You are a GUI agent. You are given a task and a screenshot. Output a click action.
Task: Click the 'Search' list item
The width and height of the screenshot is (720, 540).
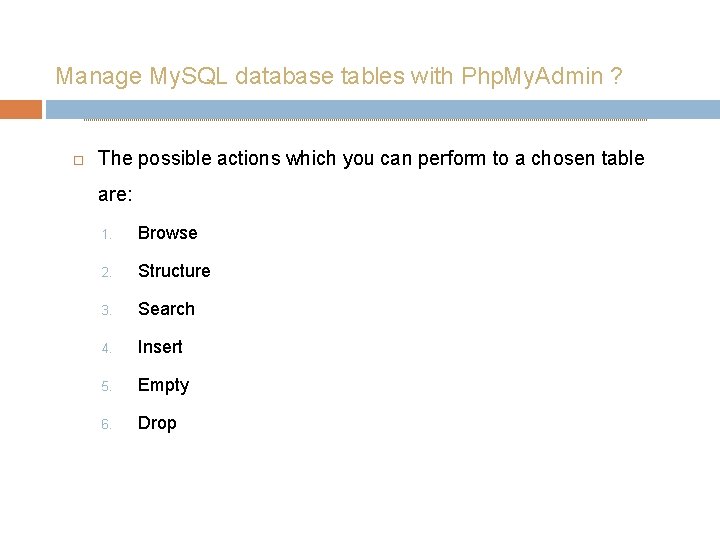166,309
